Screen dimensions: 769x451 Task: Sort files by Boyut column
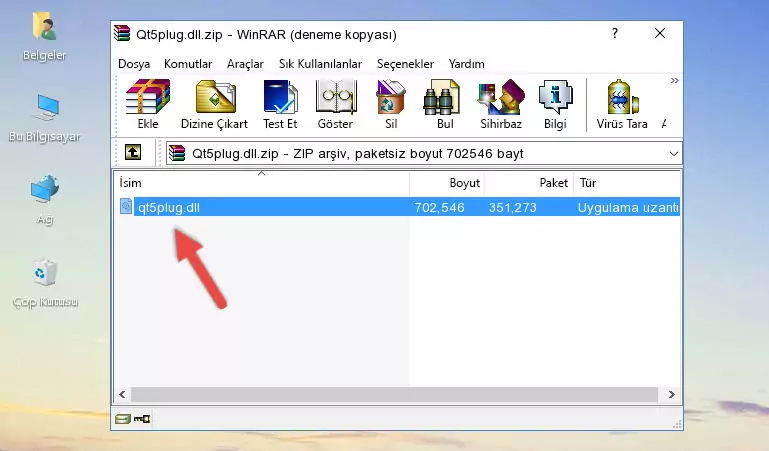447,183
